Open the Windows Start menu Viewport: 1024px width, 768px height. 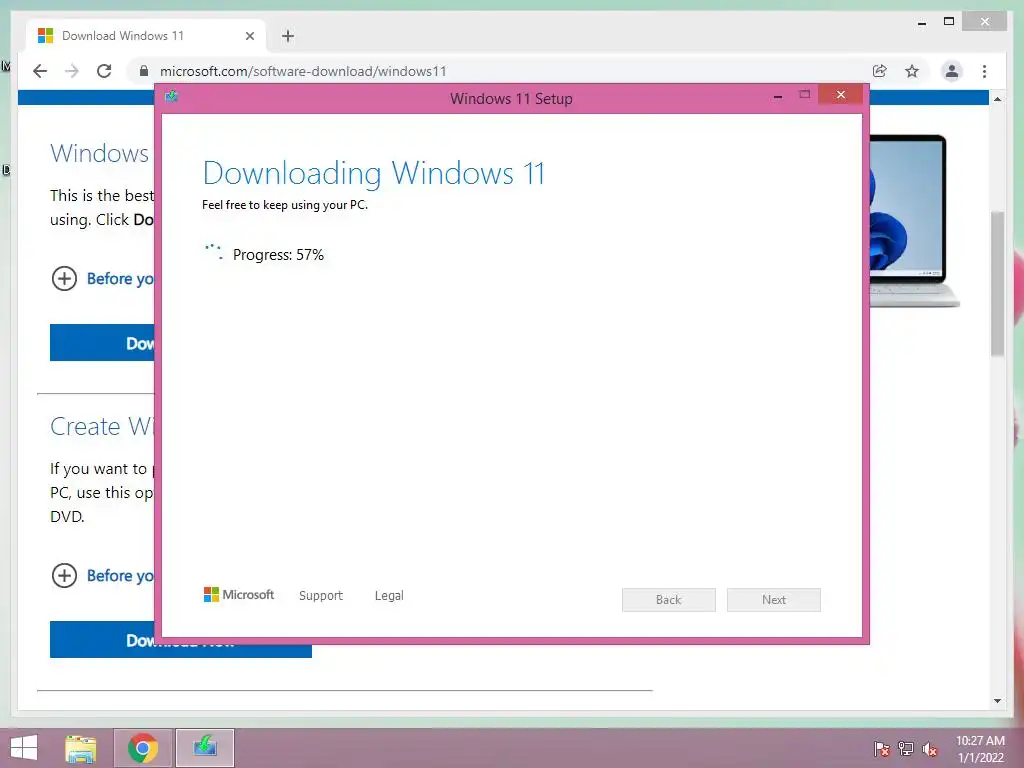[x=24, y=748]
